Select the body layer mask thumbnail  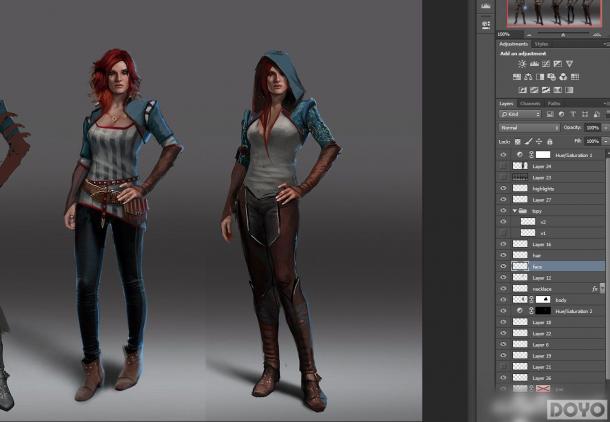coord(543,300)
